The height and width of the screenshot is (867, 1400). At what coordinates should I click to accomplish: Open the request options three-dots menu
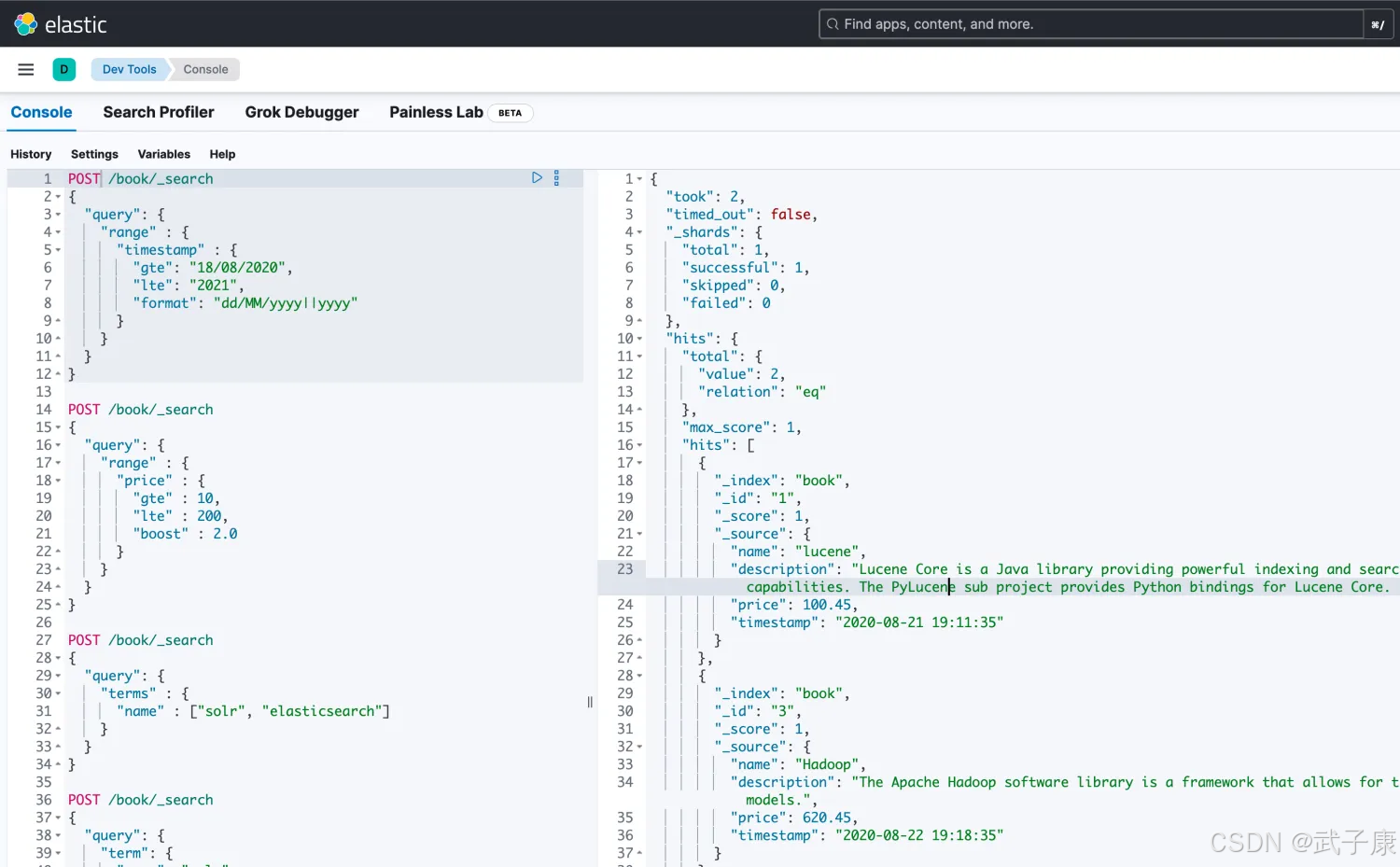point(556,177)
